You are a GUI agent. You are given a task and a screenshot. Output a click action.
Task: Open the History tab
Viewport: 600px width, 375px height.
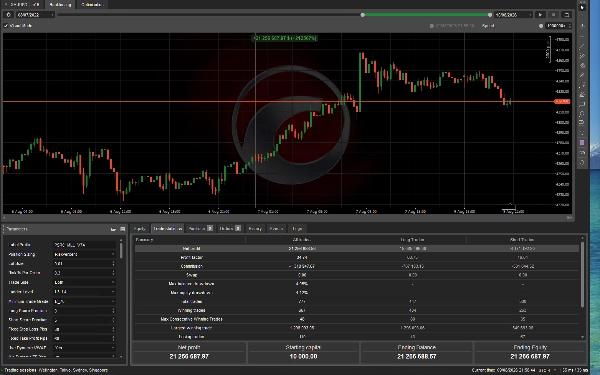(x=255, y=229)
